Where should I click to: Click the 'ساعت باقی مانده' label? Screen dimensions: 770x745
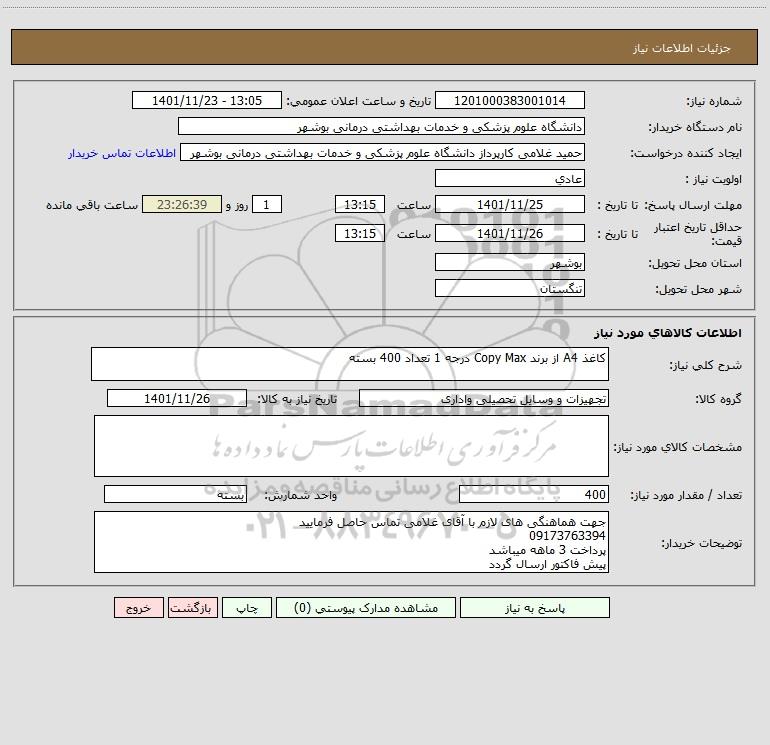click(x=92, y=205)
